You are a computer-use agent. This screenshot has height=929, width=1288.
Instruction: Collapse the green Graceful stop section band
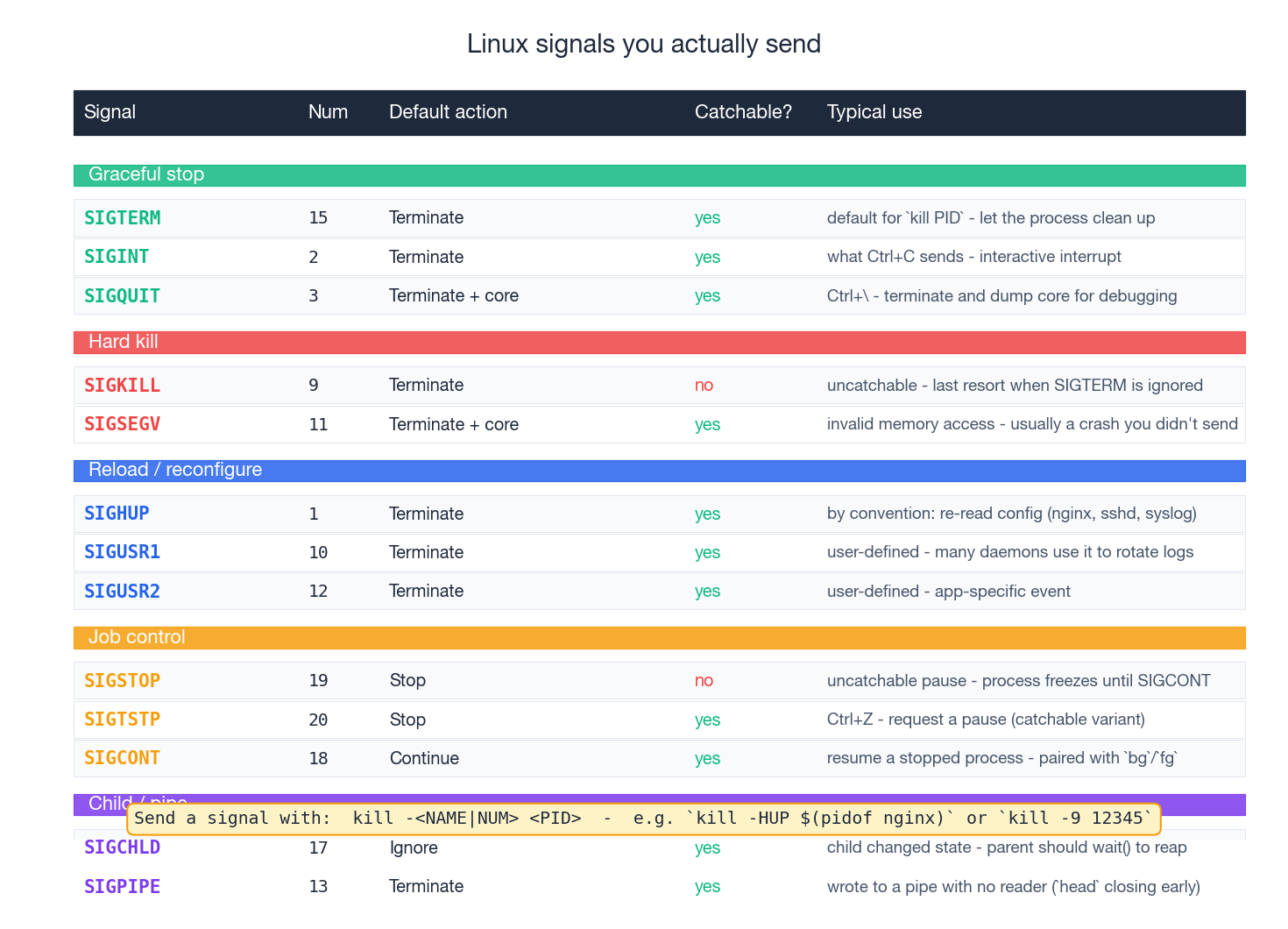pyautogui.click(x=659, y=175)
